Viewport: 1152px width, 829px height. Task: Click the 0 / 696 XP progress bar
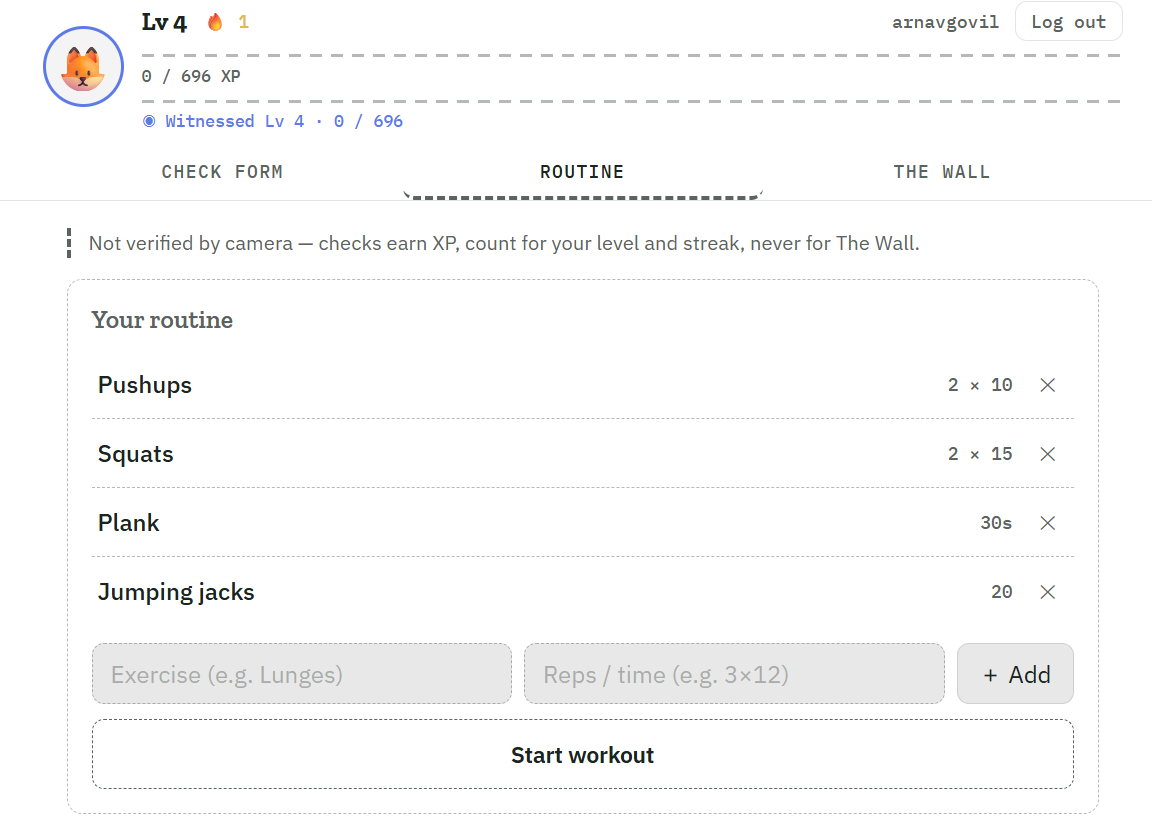pos(631,78)
